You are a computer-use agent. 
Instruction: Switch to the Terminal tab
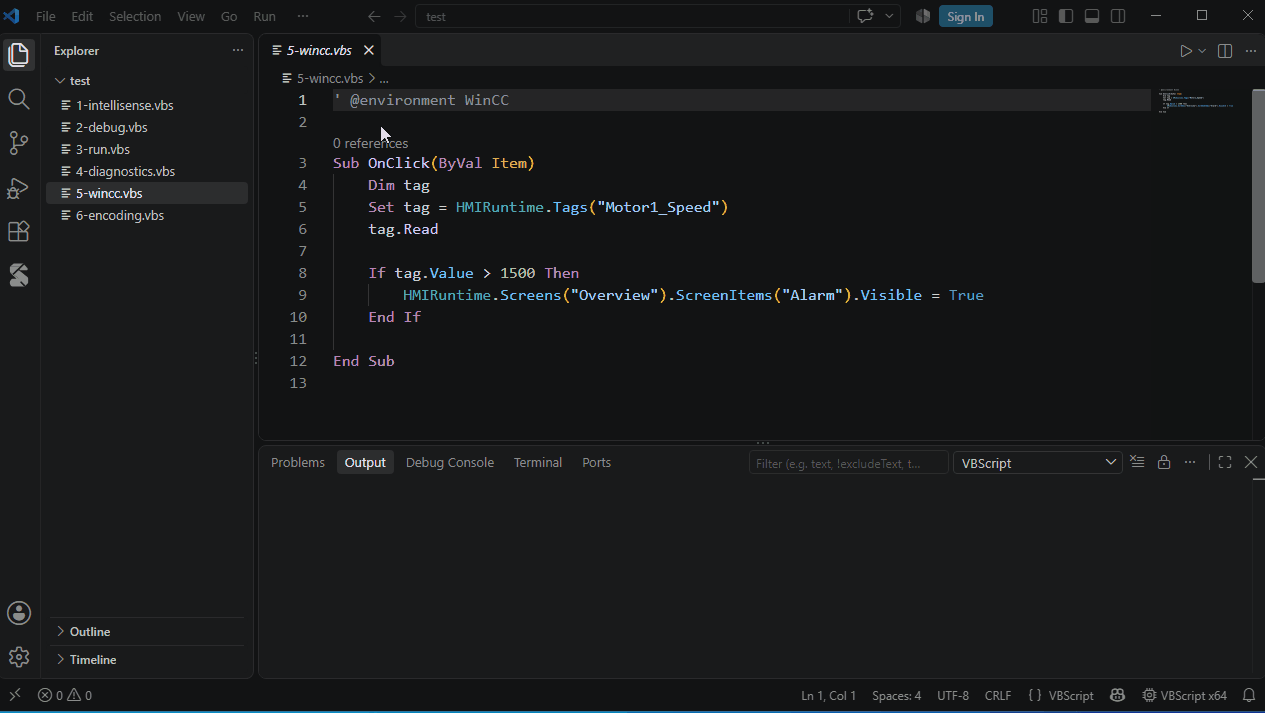(538, 463)
